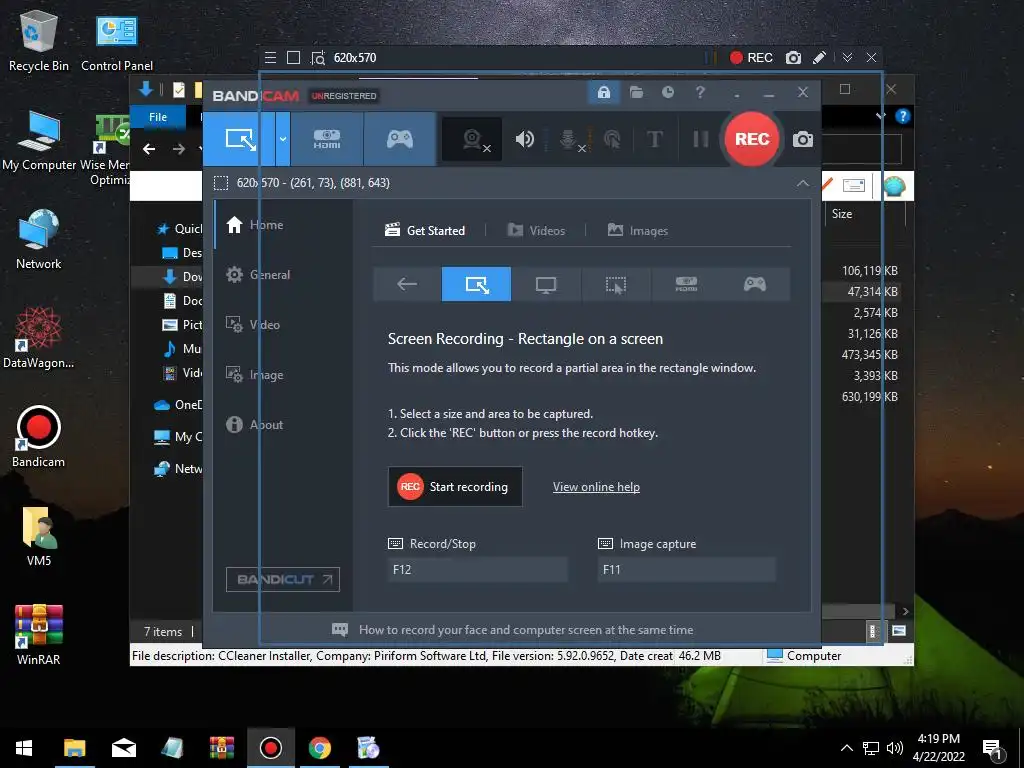
Task: Select fullscreen monitor mode tile
Action: (x=546, y=284)
